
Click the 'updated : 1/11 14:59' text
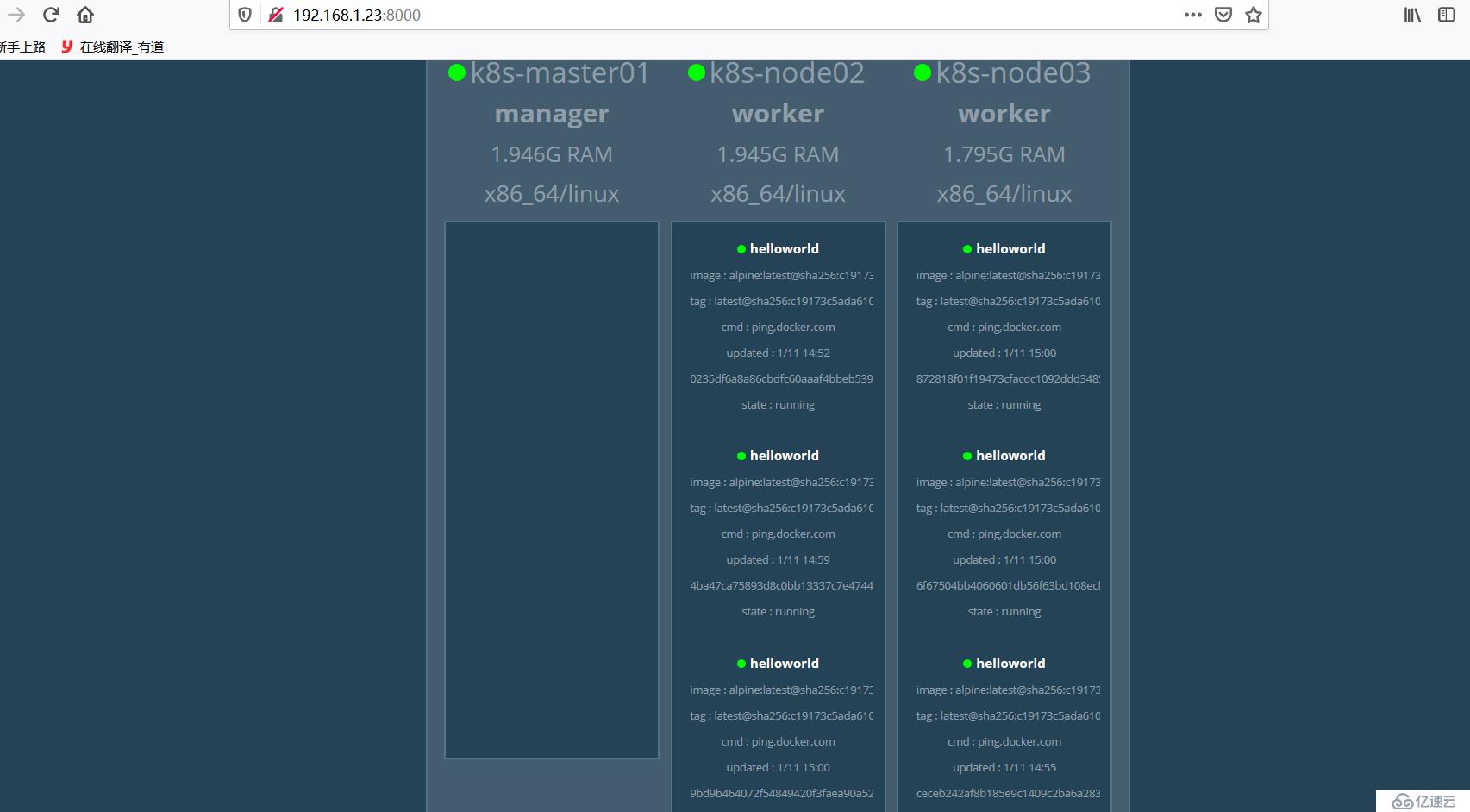point(779,559)
